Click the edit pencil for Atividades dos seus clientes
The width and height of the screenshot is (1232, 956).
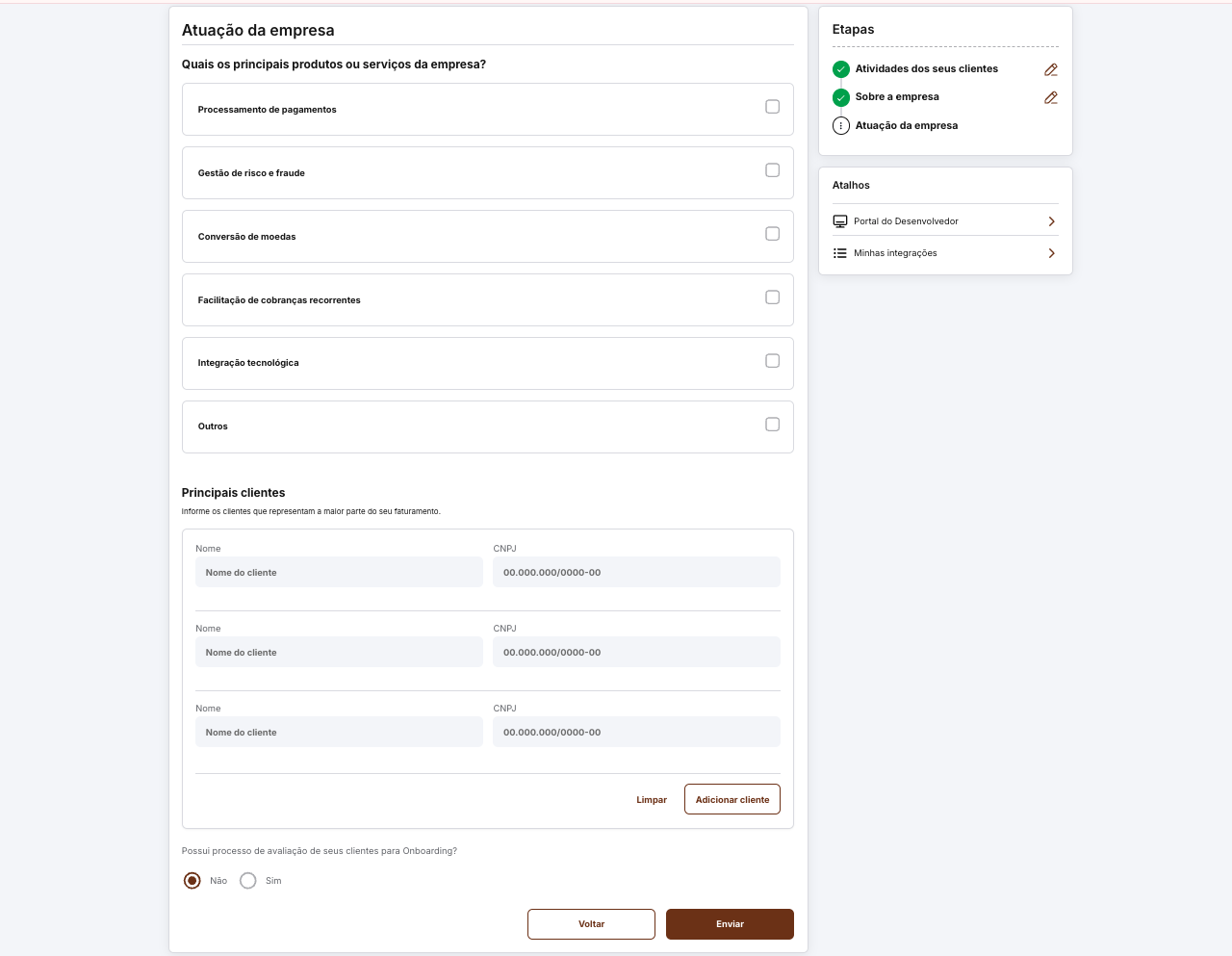[1051, 69]
